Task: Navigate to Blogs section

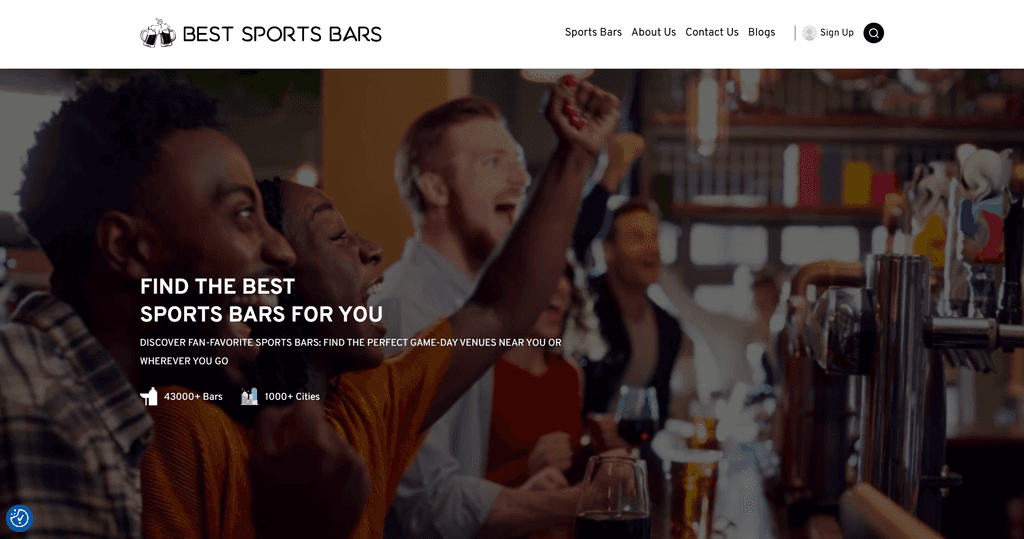Action: click(761, 33)
